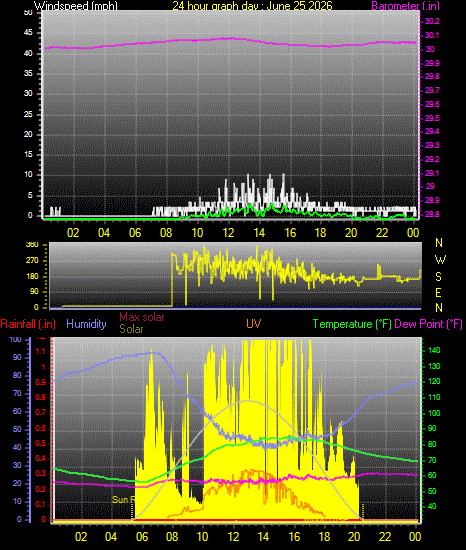The height and width of the screenshot is (550, 466).
Task: Click the 'Max solar' legend label
Action: (142, 317)
